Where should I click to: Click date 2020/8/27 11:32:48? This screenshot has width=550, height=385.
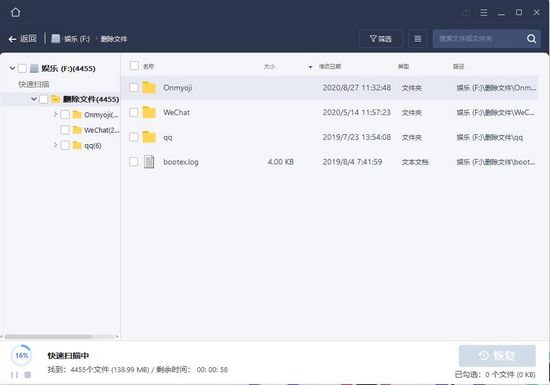pyautogui.click(x=357, y=88)
